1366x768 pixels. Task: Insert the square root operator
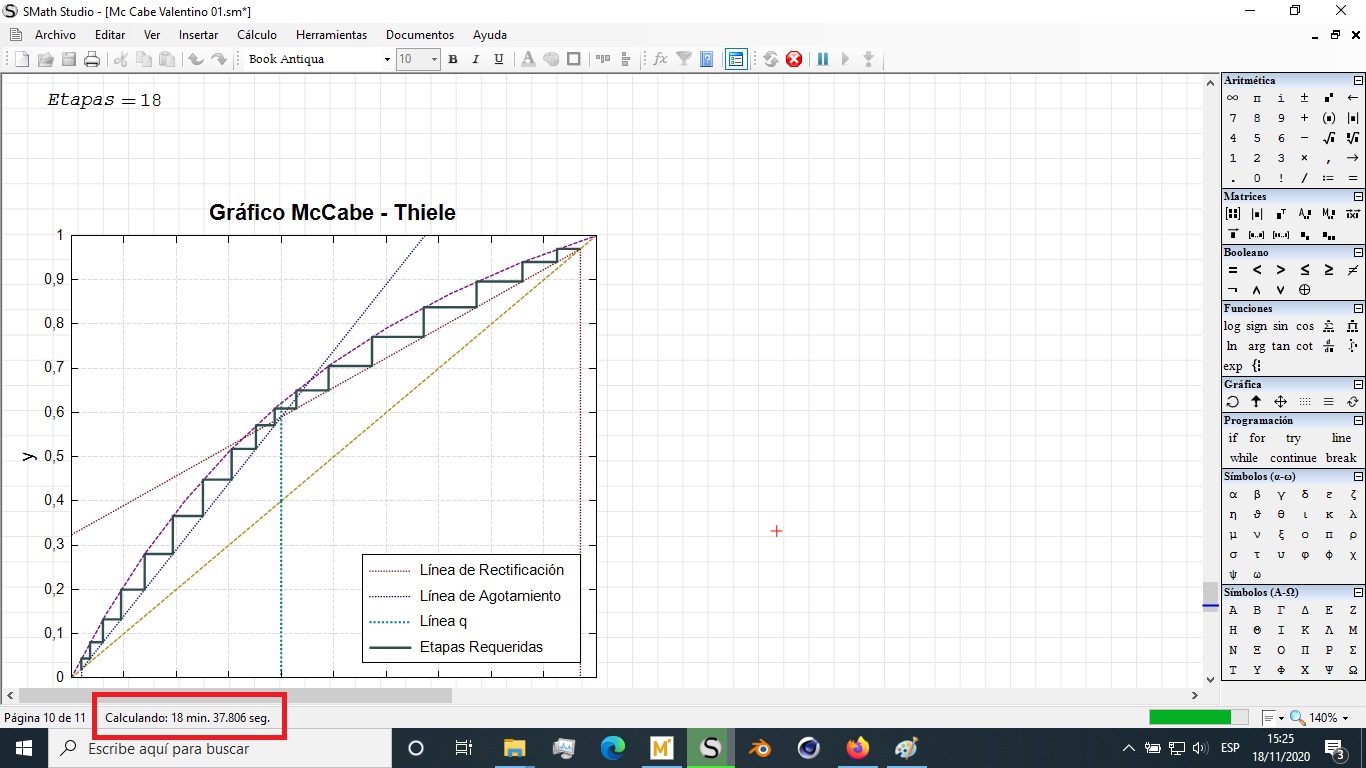click(1329, 138)
